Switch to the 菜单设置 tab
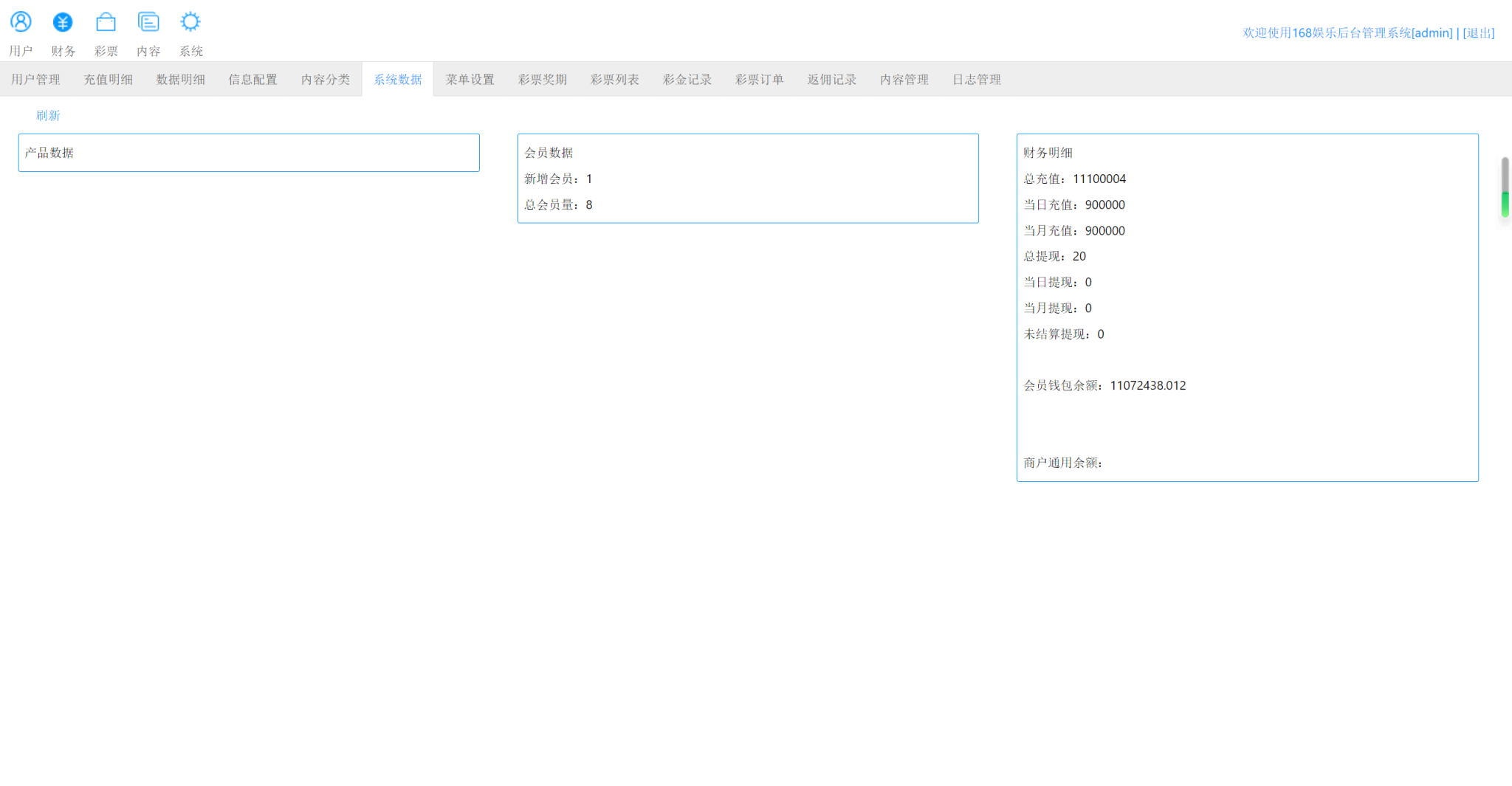 click(x=470, y=80)
